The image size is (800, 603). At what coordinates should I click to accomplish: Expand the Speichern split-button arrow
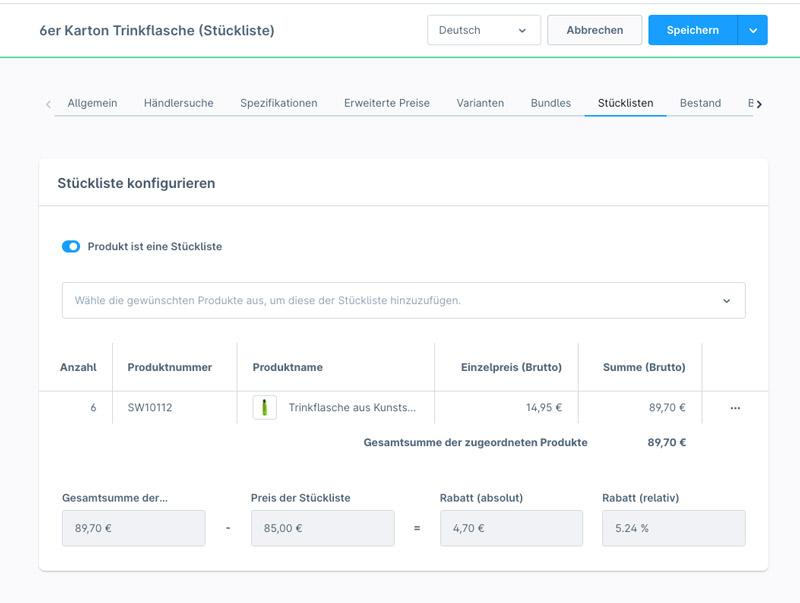(x=753, y=30)
